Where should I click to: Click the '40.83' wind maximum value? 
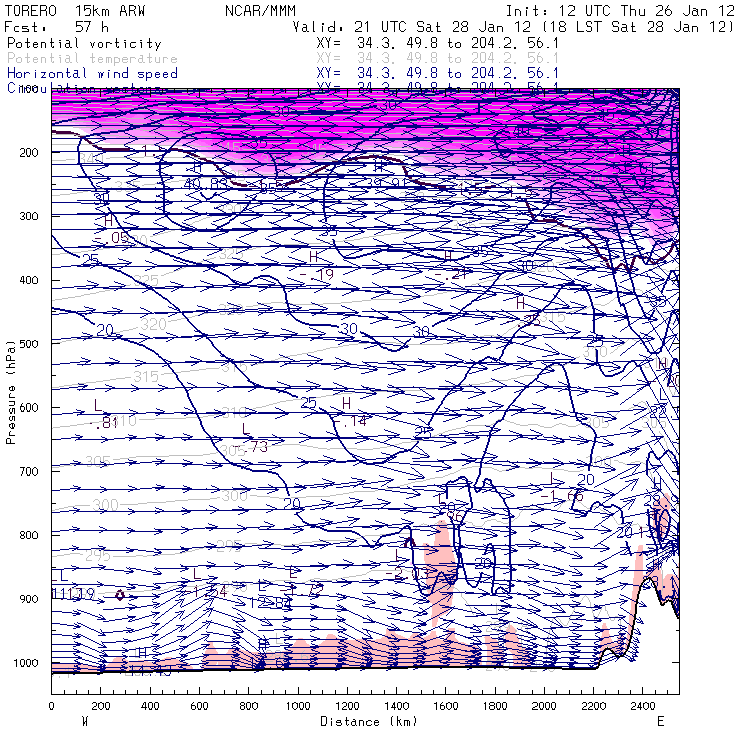pyautogui.click(x=205, y=184)
